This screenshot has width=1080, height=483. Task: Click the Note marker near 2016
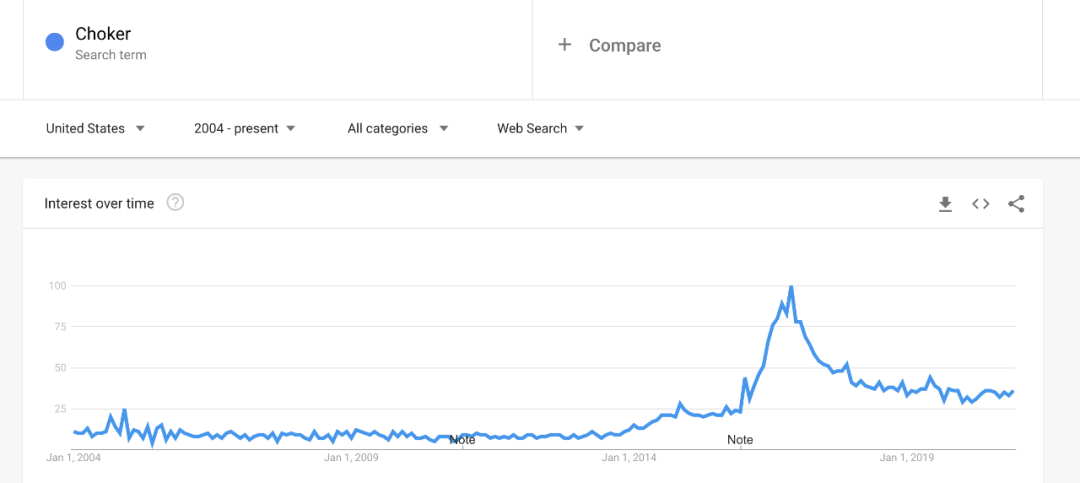coord(740,440)
